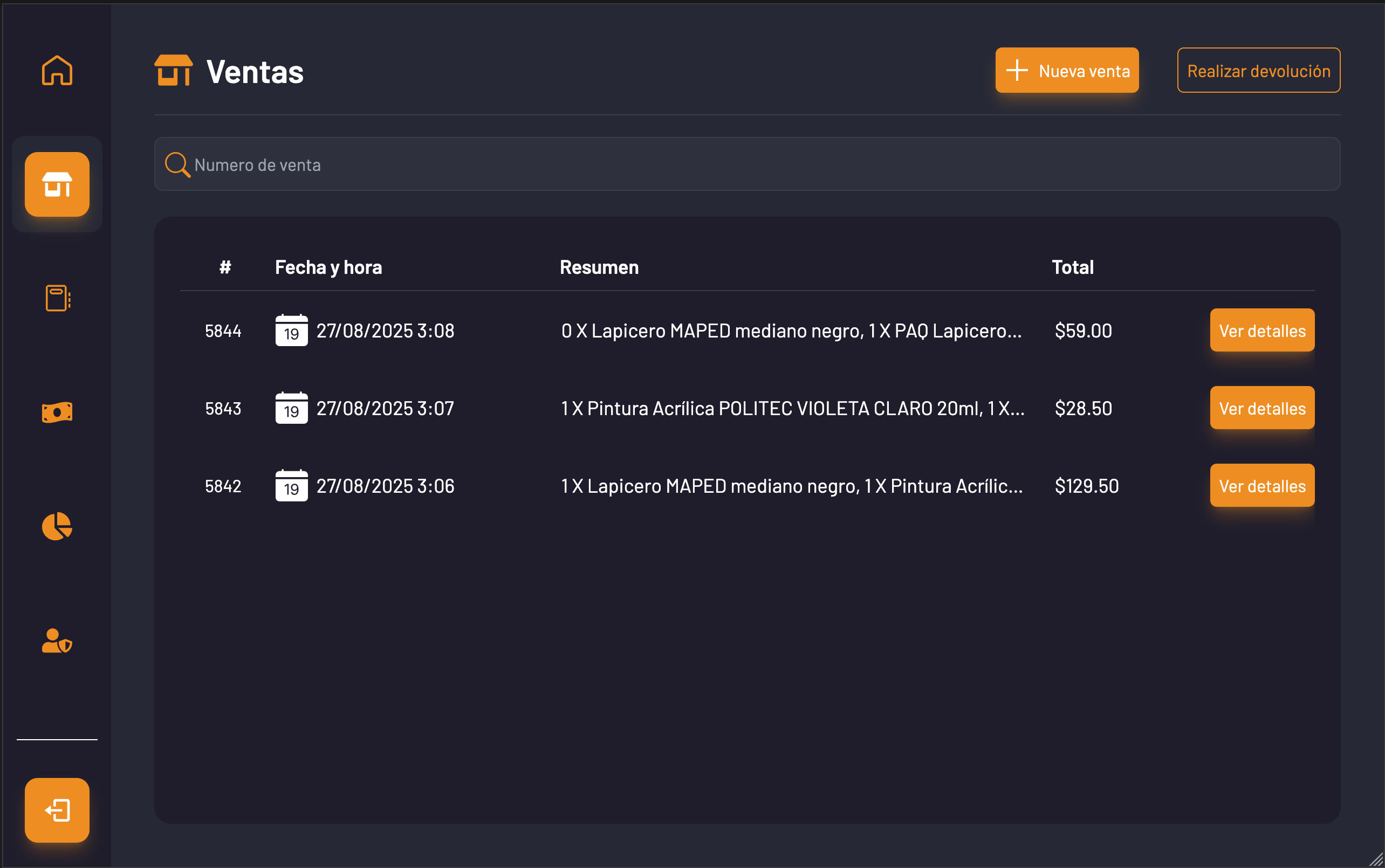1385x868 pixels.
Task: Open Ver detalles for sale 5842
Action: coord(1262,486)
